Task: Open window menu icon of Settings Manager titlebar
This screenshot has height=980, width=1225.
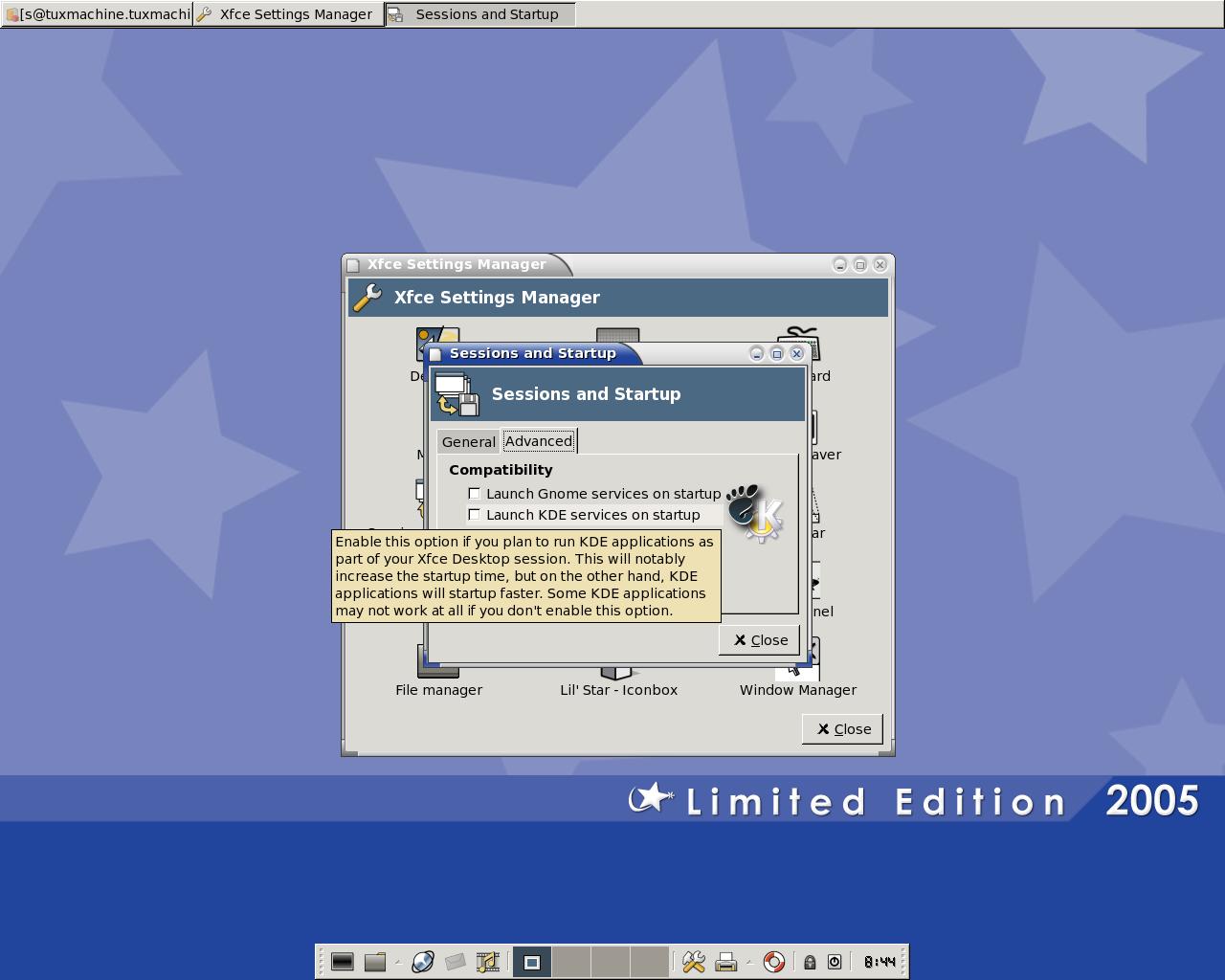Action: click(353, 265)
